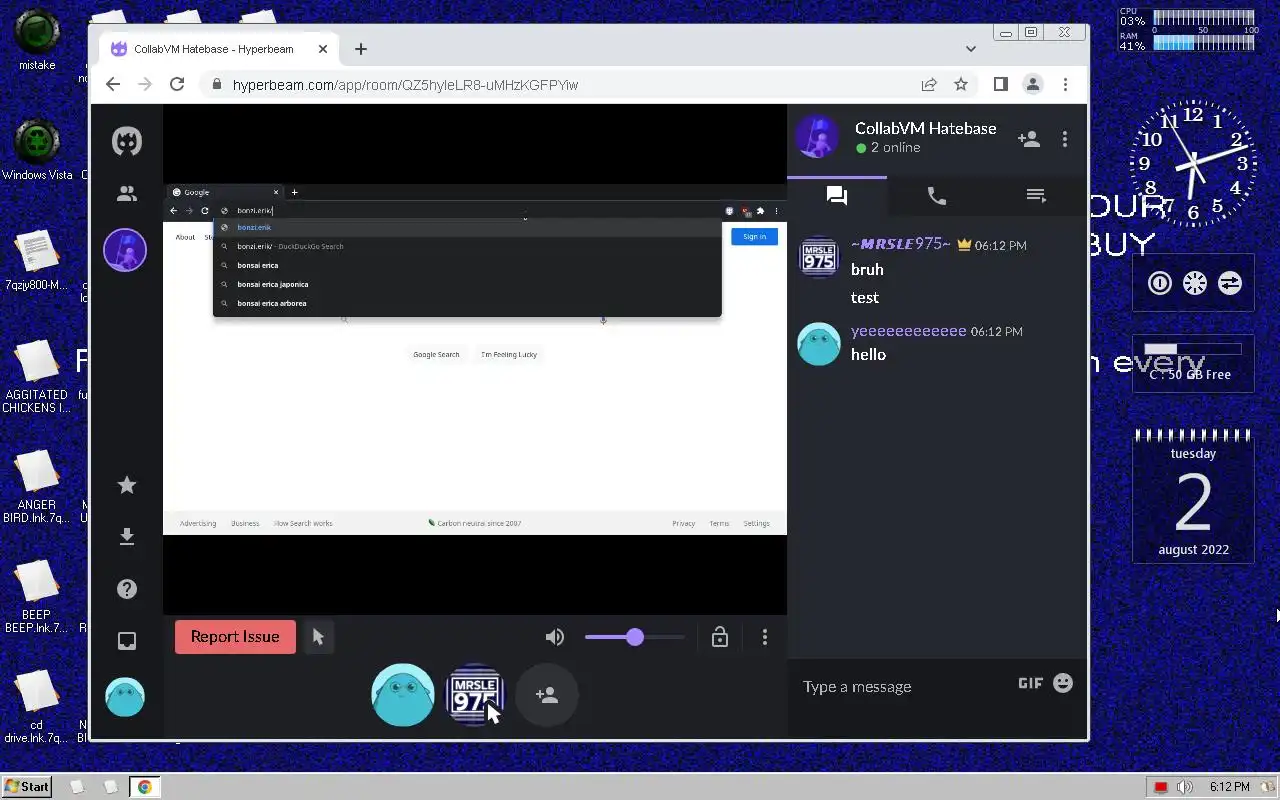This screenshot has height=800, width=1280.
Task: Open BEEP BEEP.lnk desktop file
Action: [37, 597]
